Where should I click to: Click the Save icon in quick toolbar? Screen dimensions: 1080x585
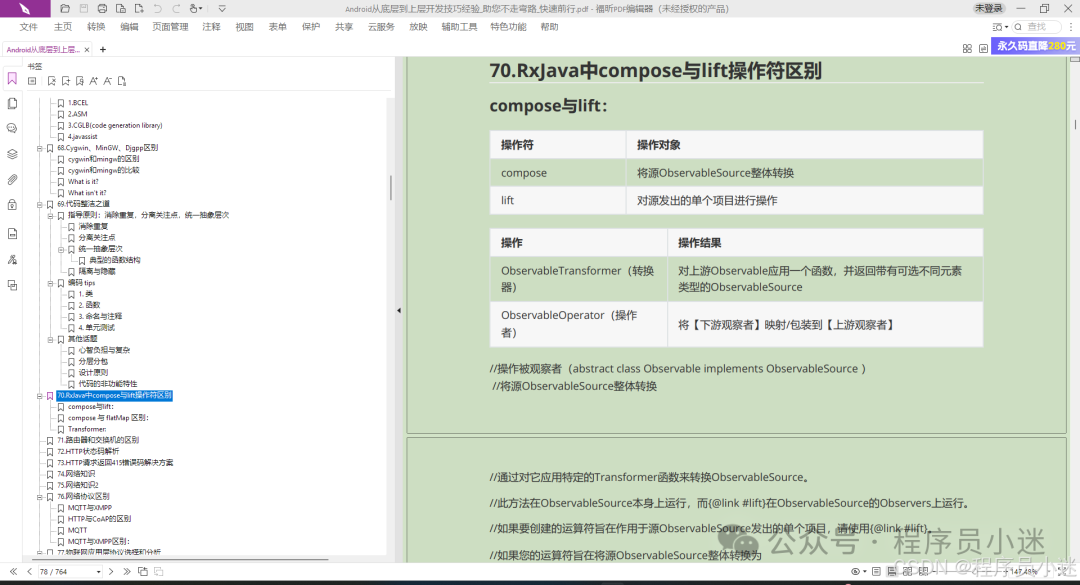(84, 9)
